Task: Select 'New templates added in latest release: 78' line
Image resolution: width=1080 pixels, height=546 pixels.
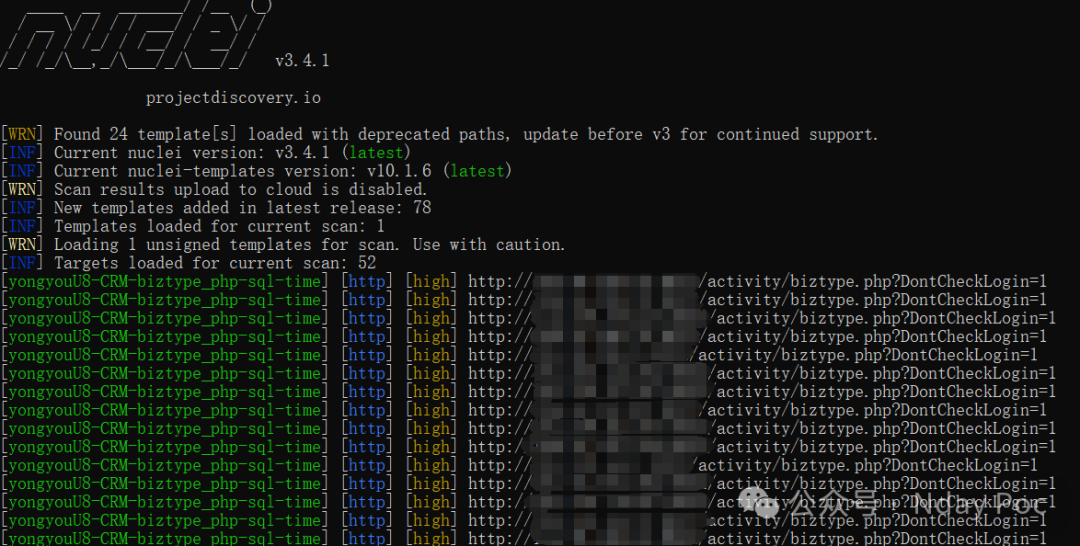Action: click(x=216, y=207)
